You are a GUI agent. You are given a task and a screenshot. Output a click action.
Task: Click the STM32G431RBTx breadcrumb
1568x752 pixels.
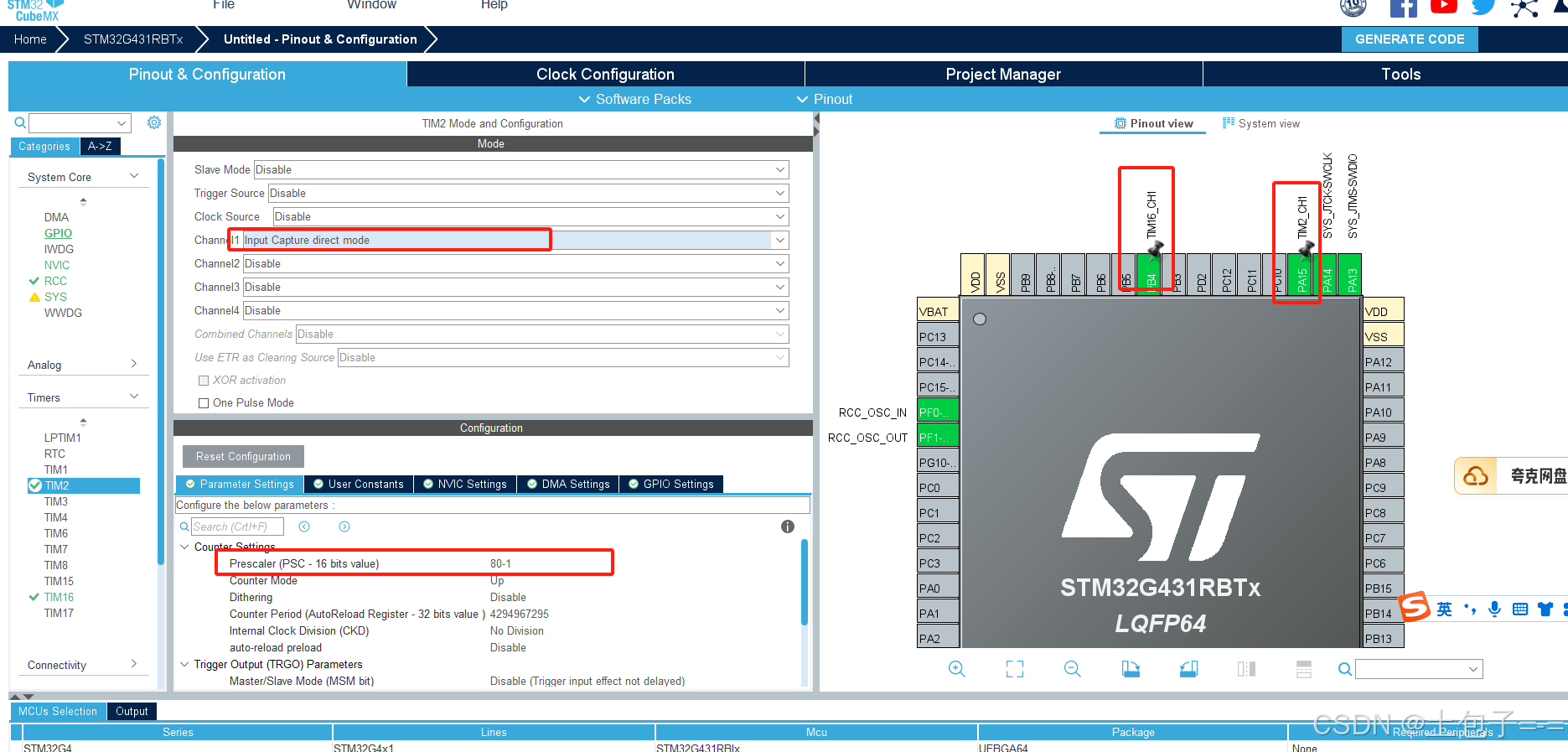click(x=133, y=39)
